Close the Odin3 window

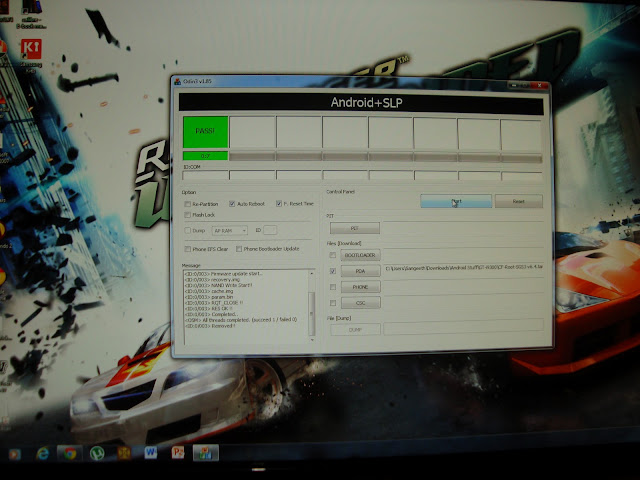tap(540, 85)
